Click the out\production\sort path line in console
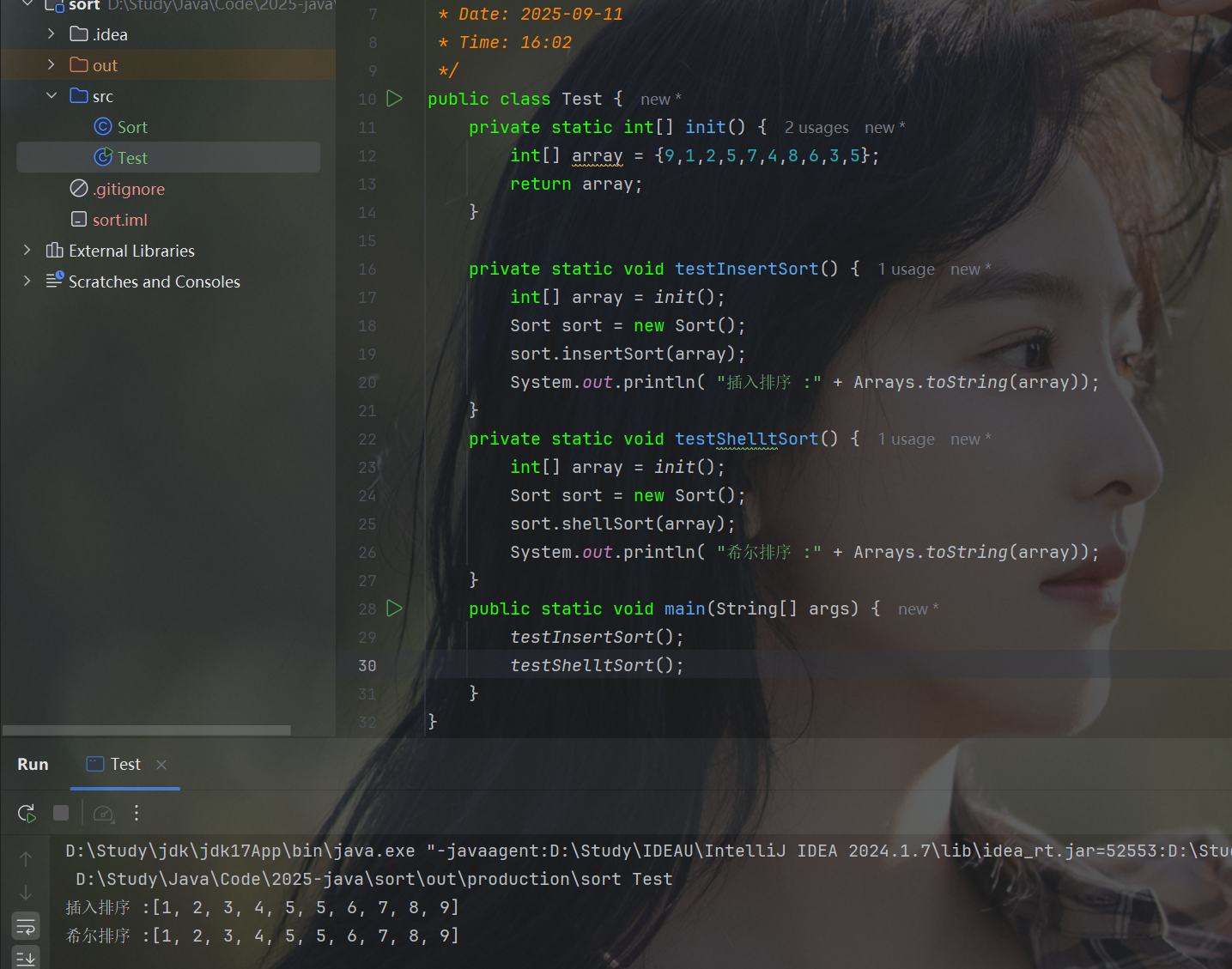 coord(374,880)
